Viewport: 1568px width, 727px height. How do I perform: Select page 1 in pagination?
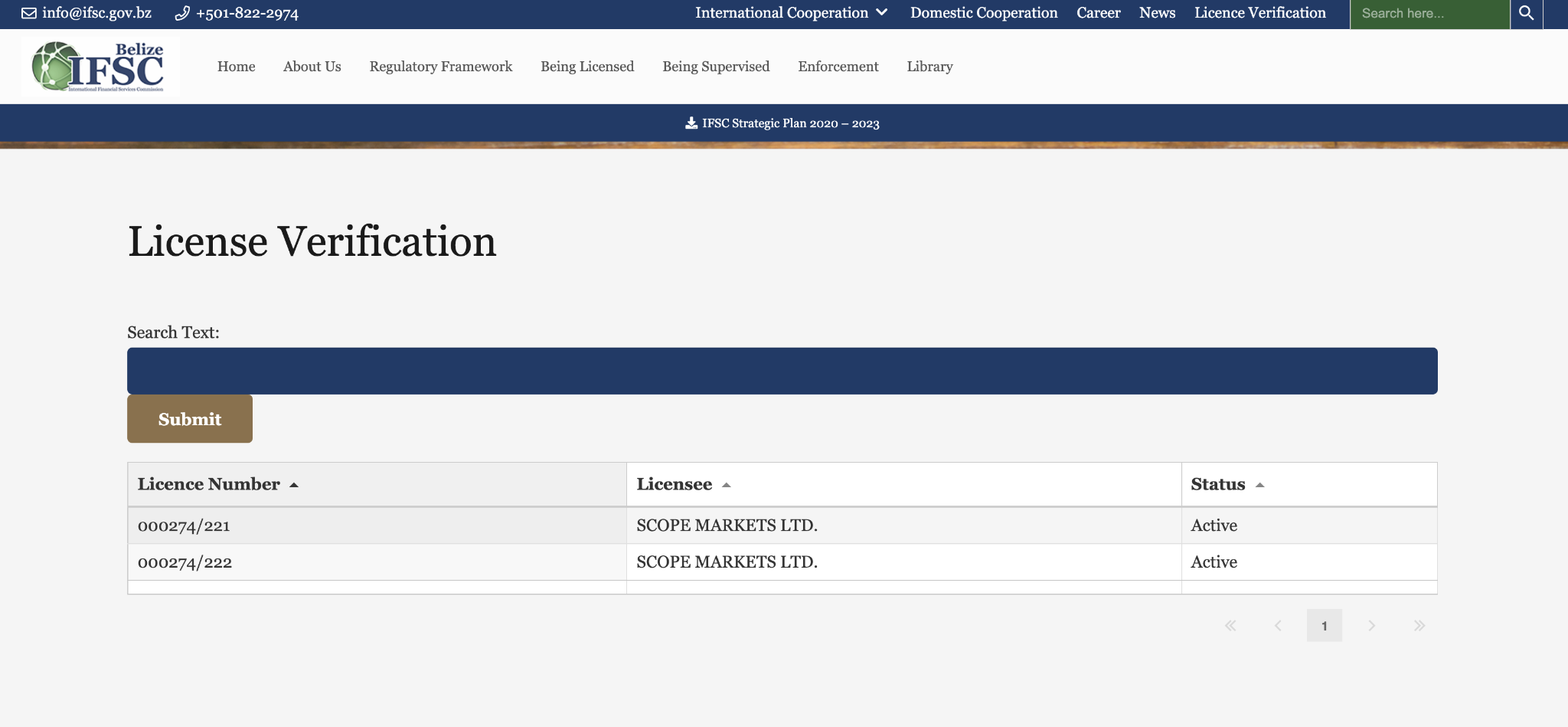point(1325,626)
